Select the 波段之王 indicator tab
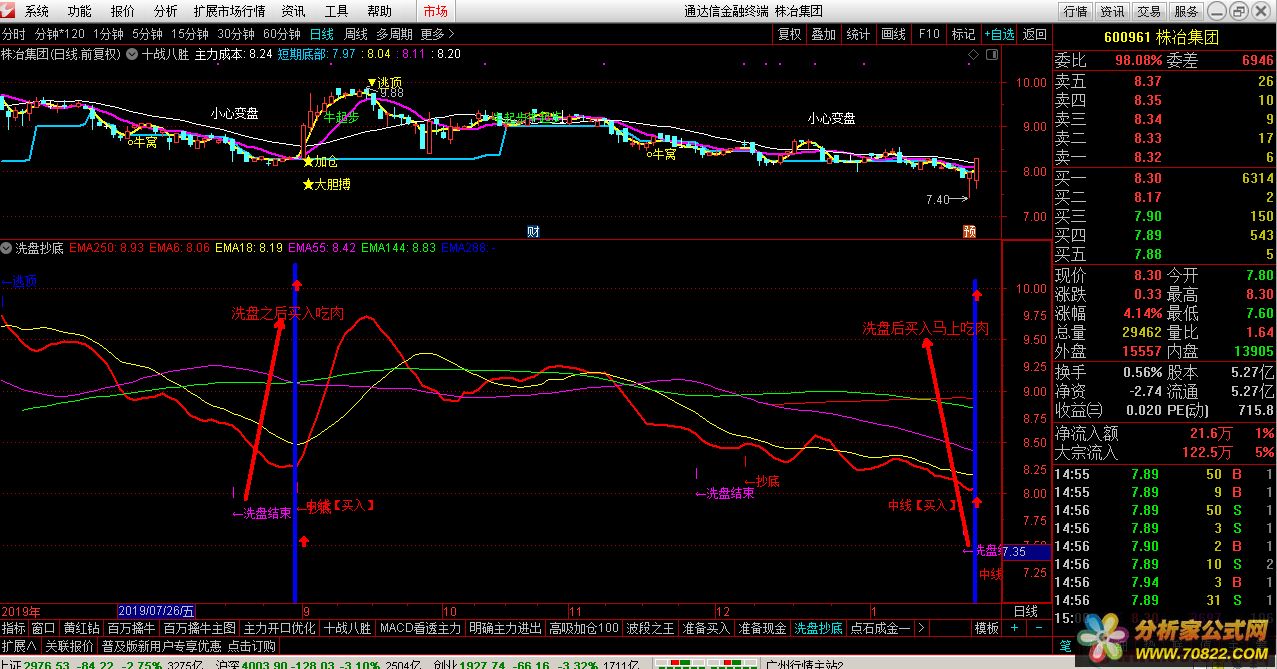Viewport: 1277px width, 669px height. [x=651, y=628]
